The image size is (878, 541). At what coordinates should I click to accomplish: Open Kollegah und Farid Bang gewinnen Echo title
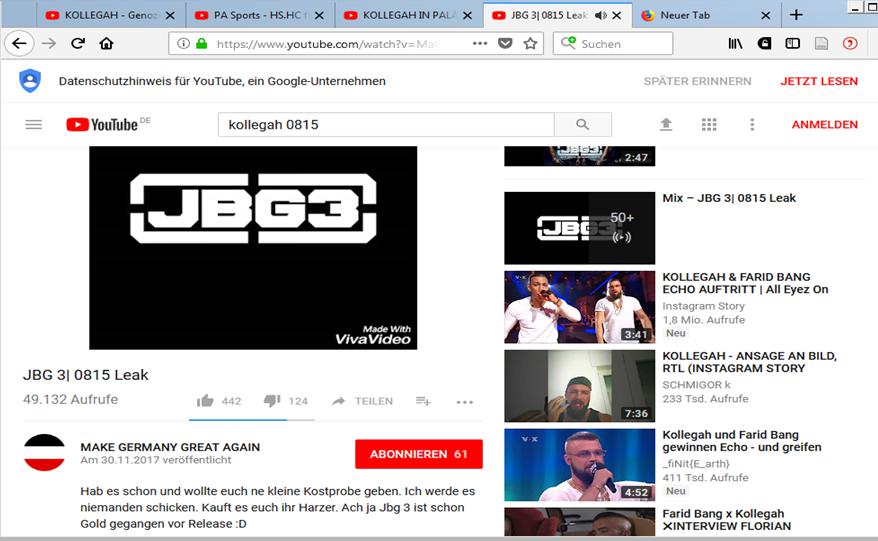click(742, 441)
